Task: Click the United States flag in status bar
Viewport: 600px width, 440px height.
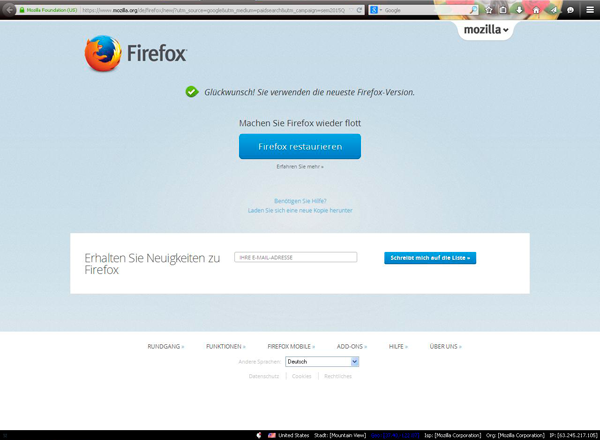Action: (272, 435)
